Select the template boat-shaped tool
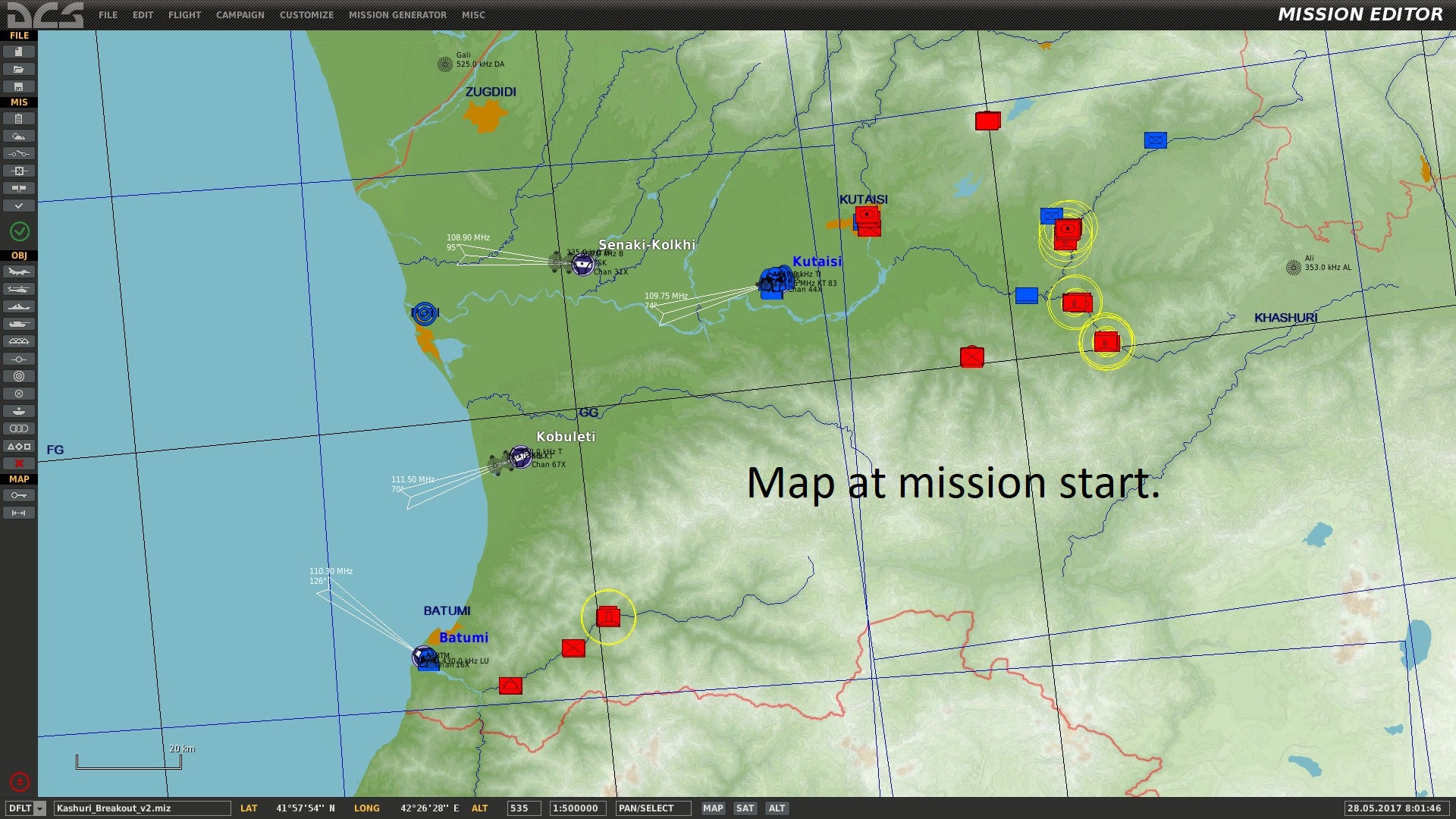The image size is (1456, 819). tap(19, 411)
